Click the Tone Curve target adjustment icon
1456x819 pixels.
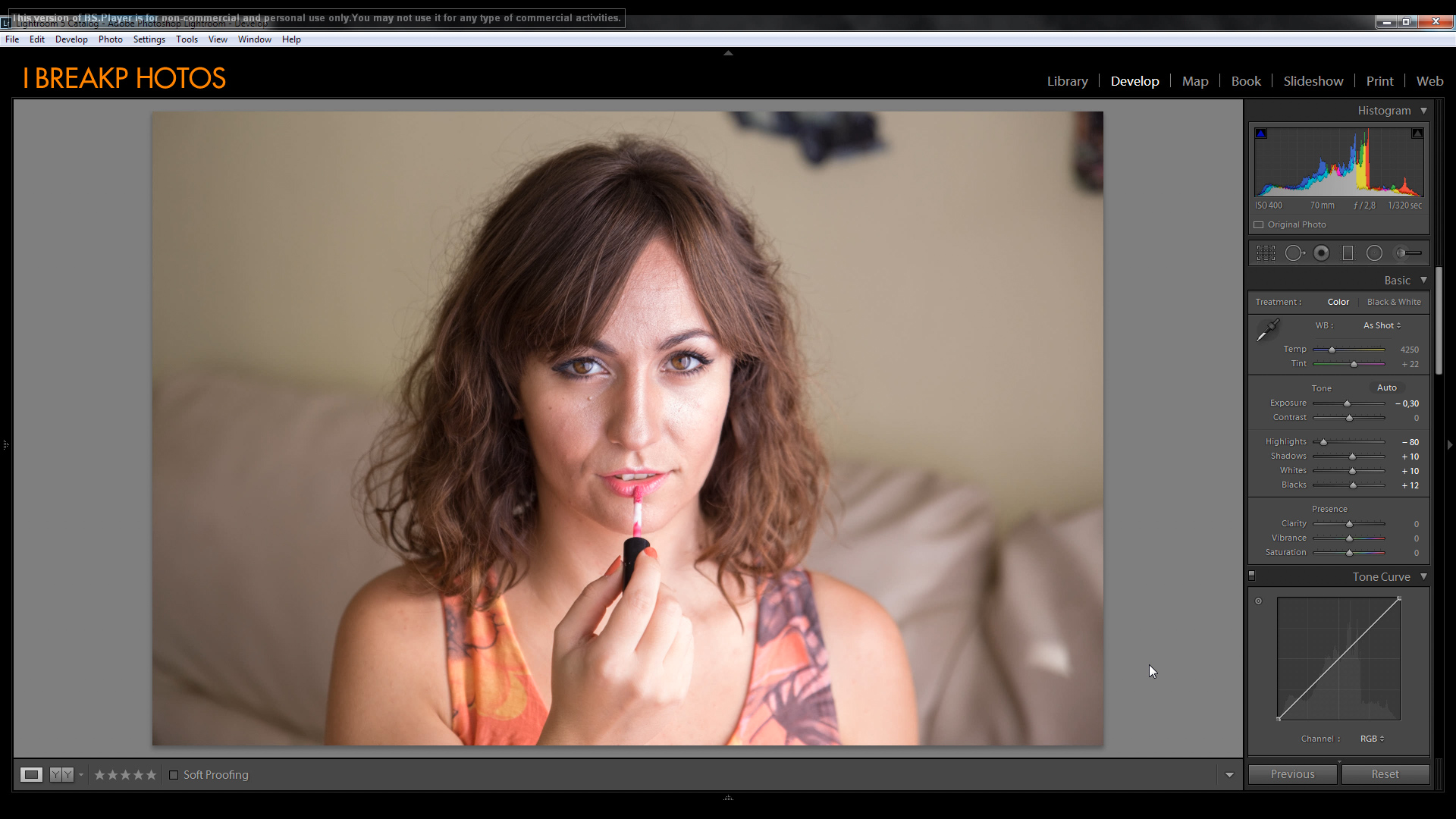tap(1259, 601)
